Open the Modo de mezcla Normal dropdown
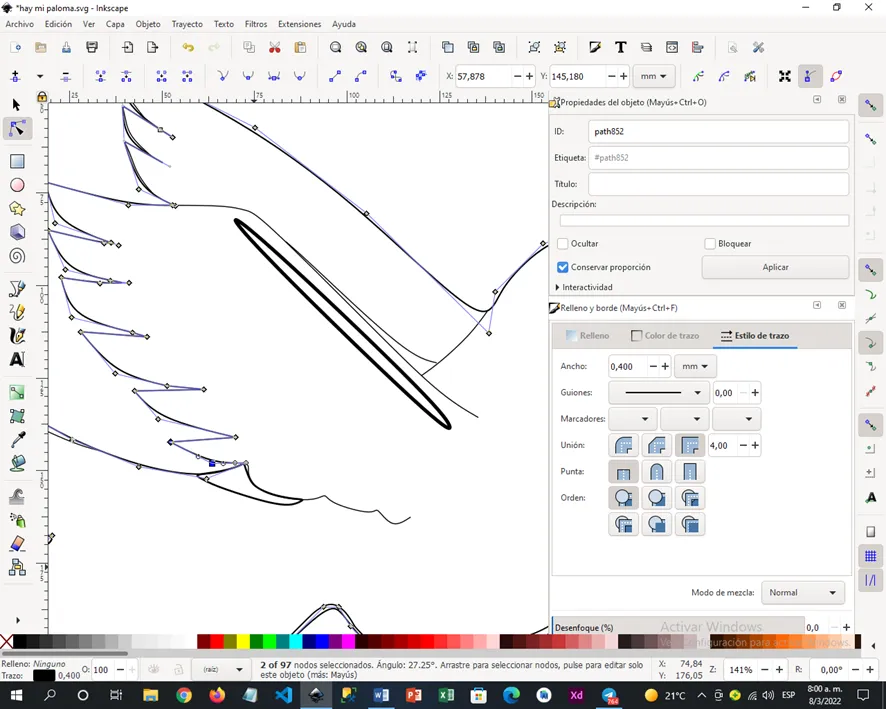 pyautogui.click(x=803, y=593)
